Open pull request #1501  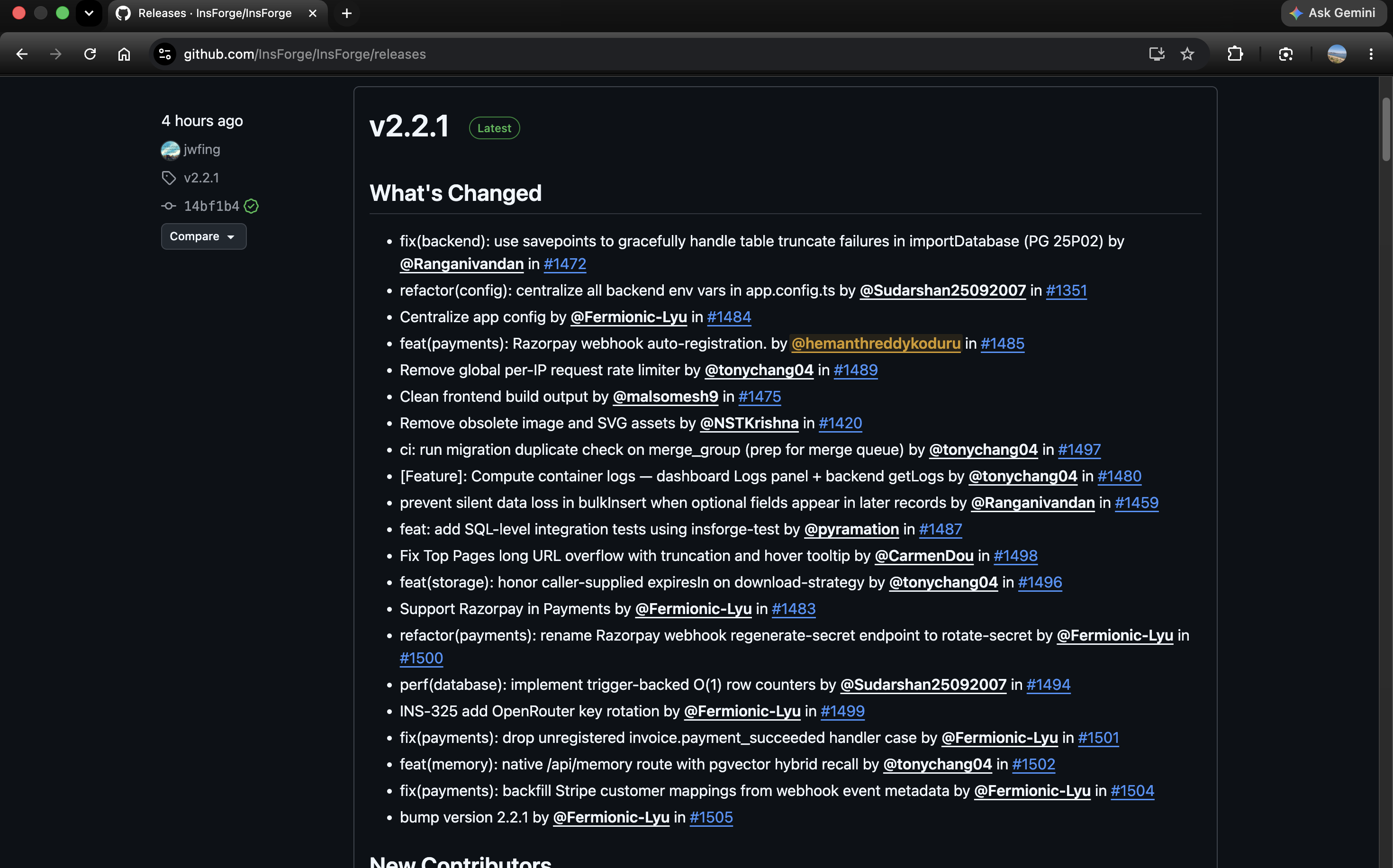[x=1099, y=738]
